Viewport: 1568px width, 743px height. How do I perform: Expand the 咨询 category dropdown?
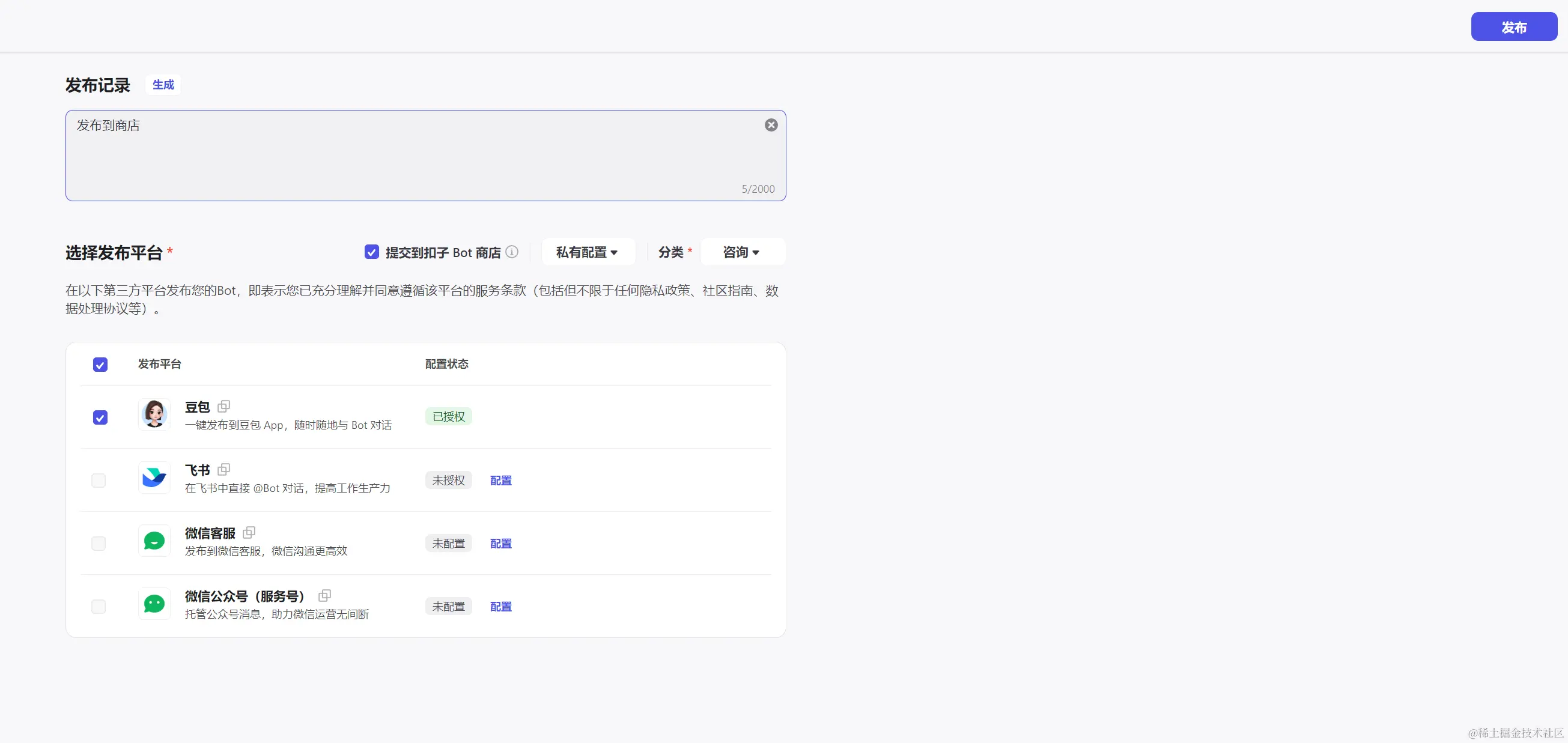coord(741,252)
